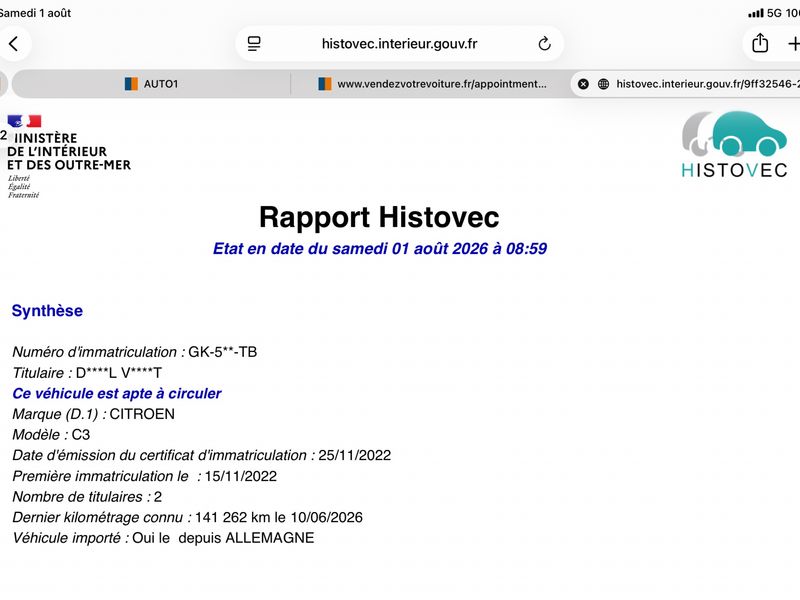
Task: Click the AUTO1 tab favicon
Action: (131, 84)
